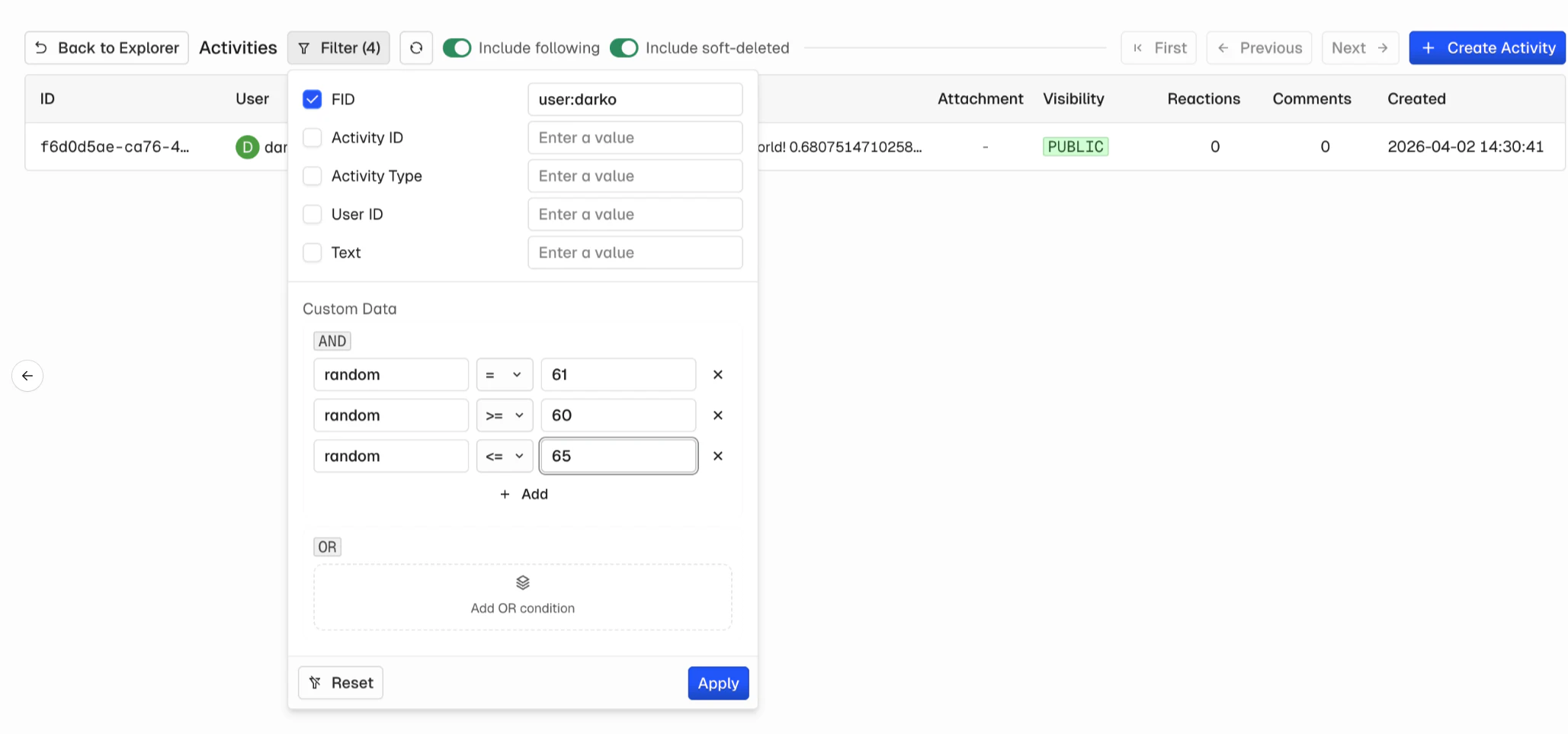Uncheck the FID filter checkbox
The image size is (1568, 734).
[313, 99]
